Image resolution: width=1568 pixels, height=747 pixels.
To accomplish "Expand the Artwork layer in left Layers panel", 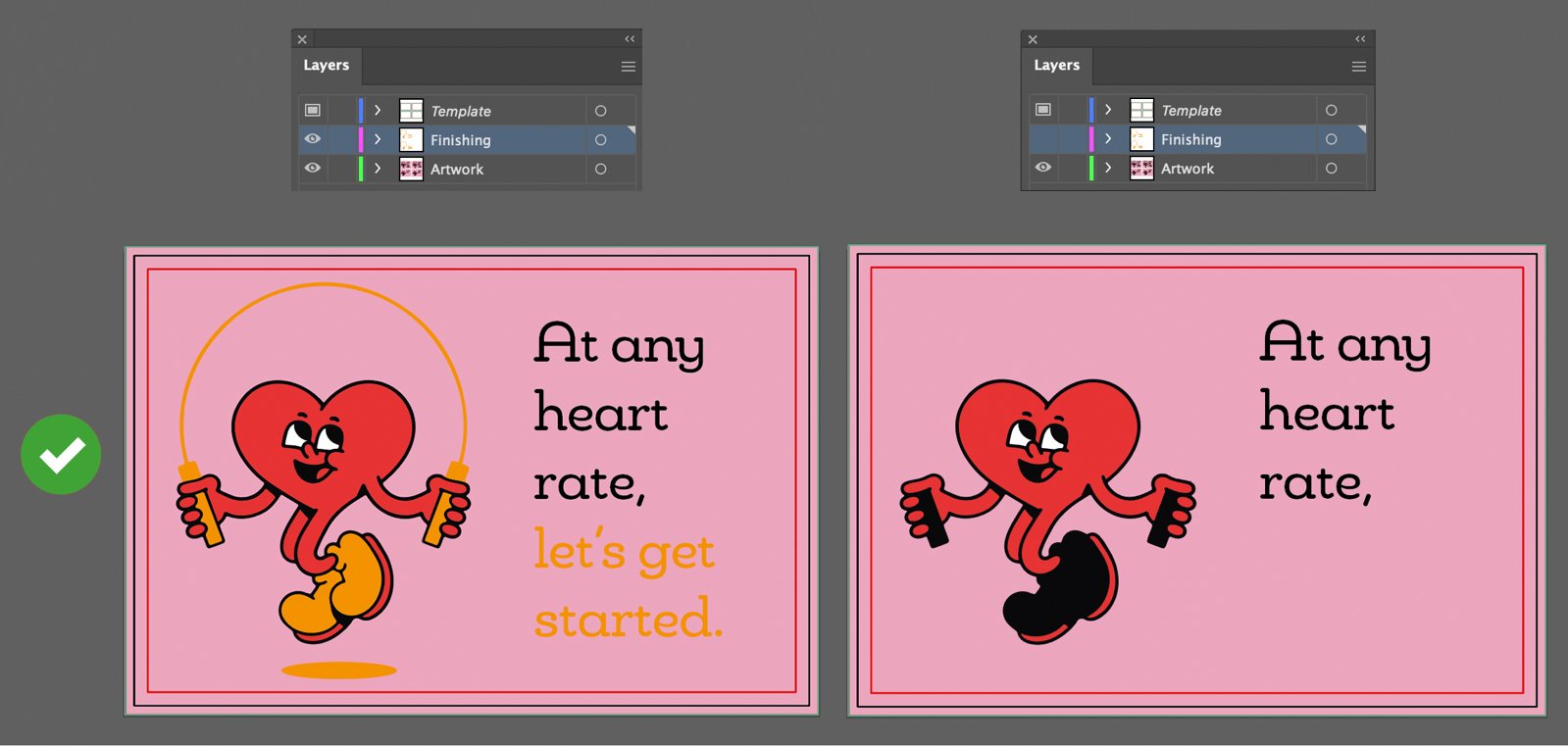I will point(378,169).
